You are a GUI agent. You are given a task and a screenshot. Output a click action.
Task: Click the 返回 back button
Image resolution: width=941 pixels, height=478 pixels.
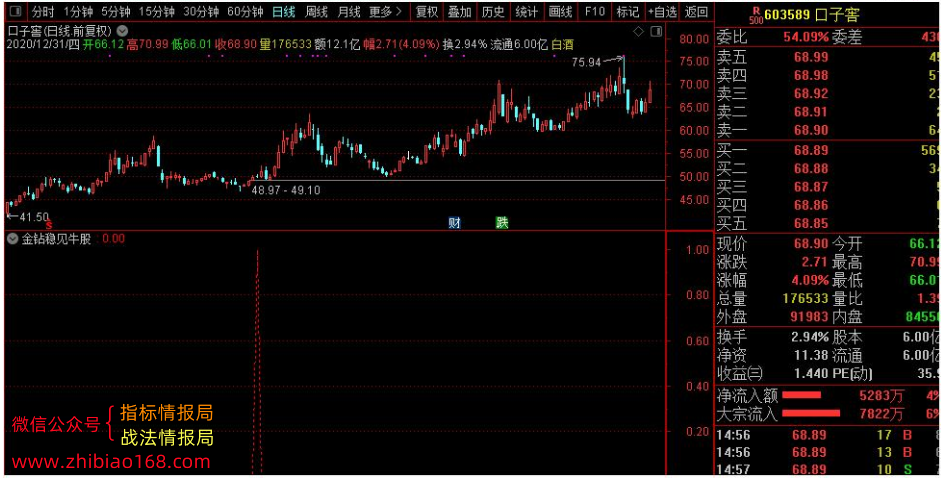tap(696, 11)
